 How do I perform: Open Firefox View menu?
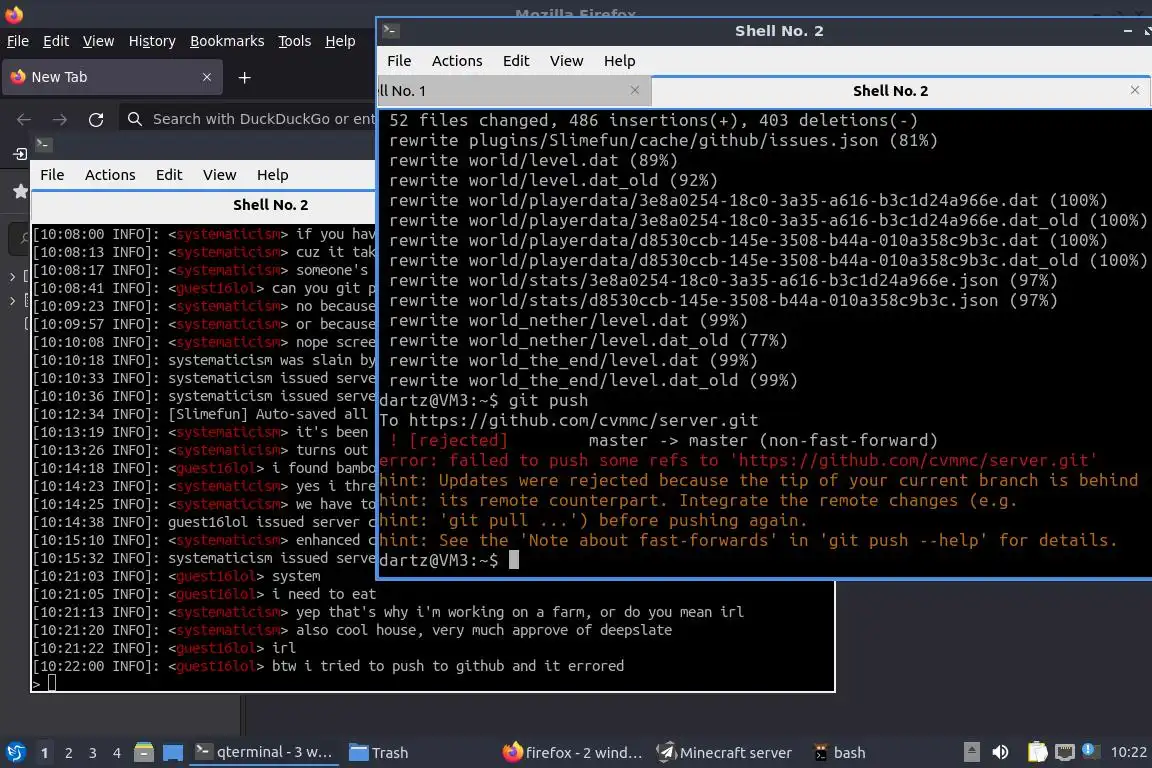[x=98, y=41]
